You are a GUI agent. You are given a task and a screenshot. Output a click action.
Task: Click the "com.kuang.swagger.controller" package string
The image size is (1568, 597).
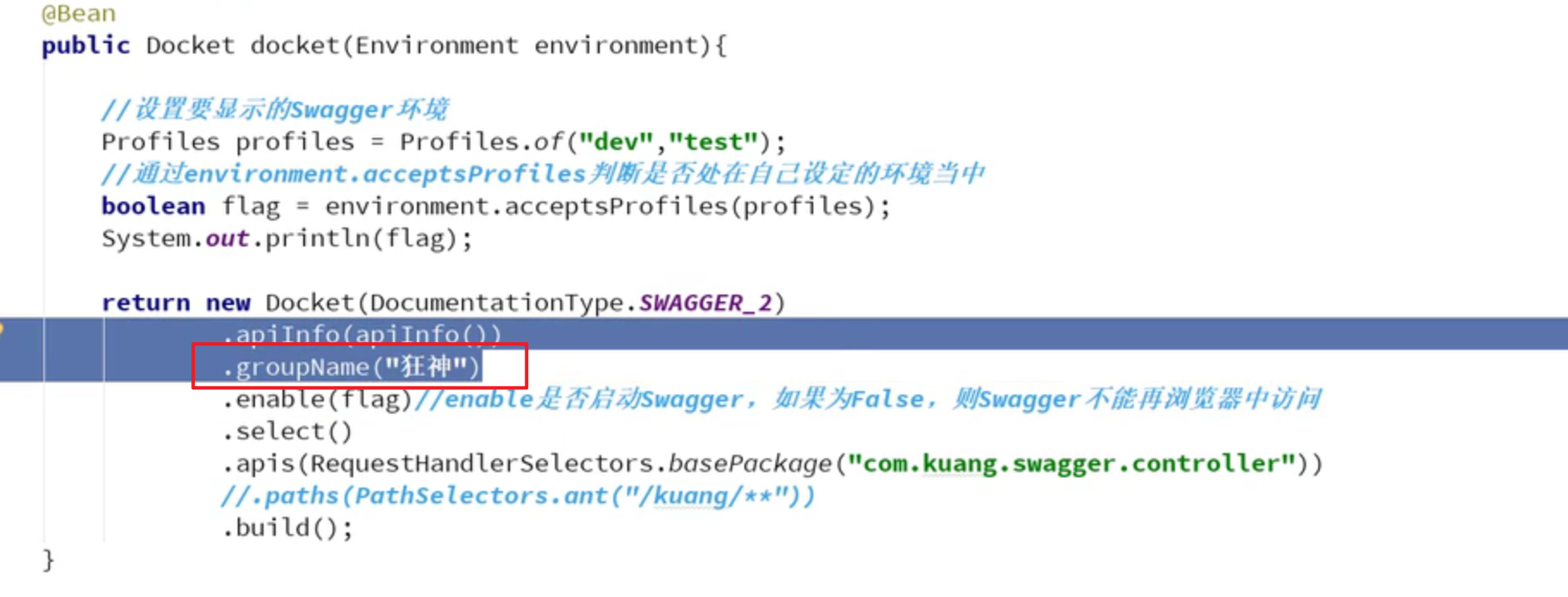click(1071, 463)
